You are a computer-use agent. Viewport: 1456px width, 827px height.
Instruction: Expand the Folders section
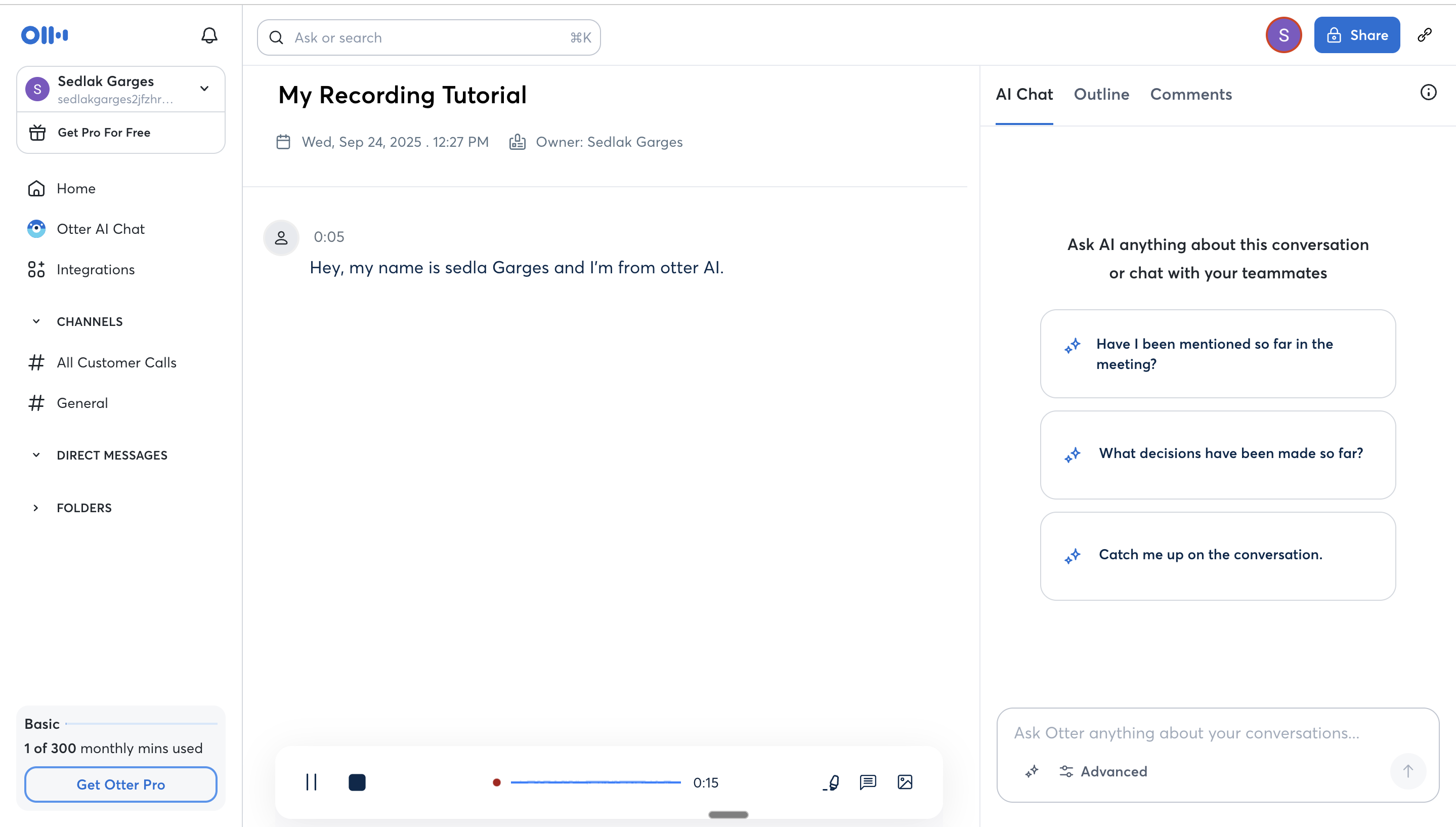coord(36,508)
